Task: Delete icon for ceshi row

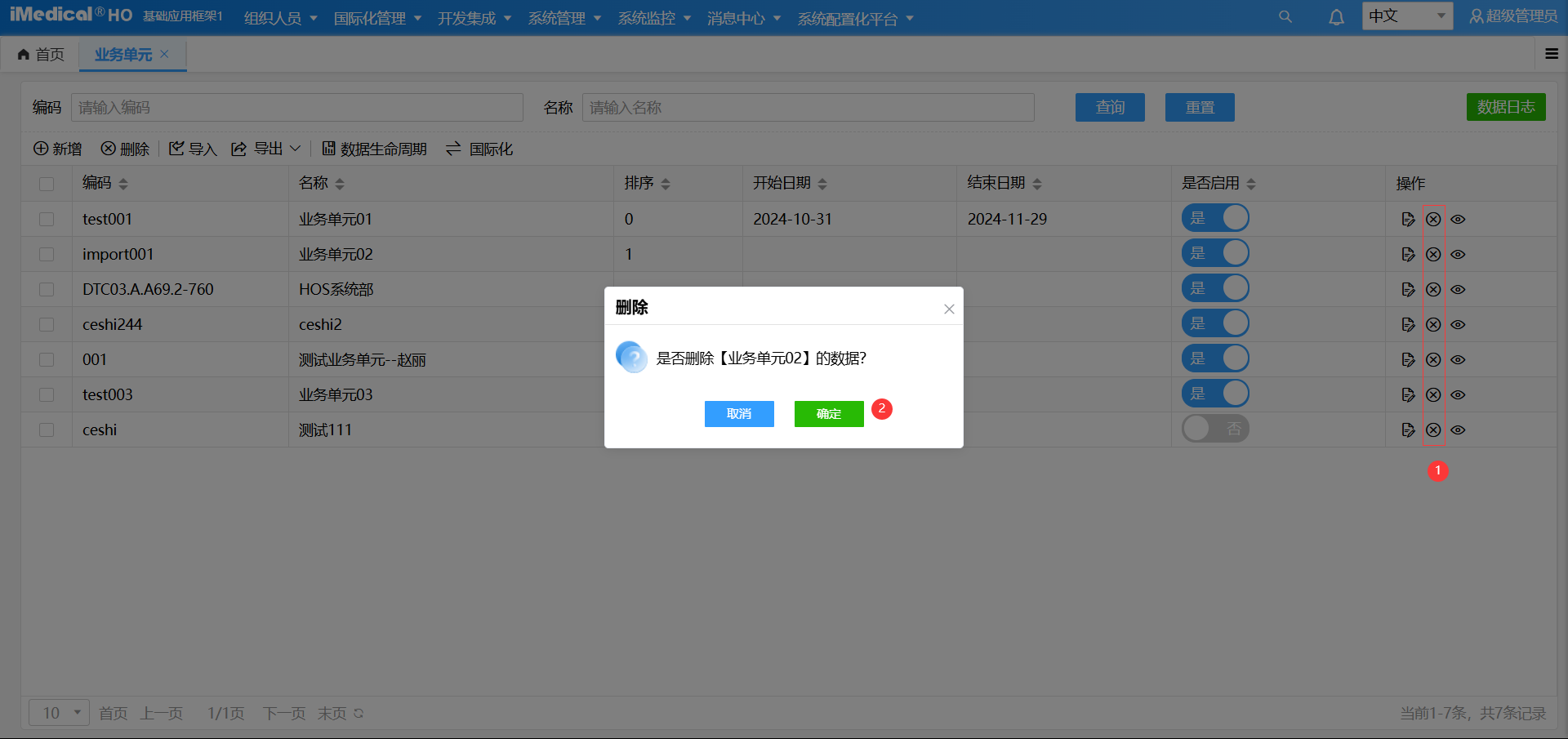Action: click(1433, 430)
